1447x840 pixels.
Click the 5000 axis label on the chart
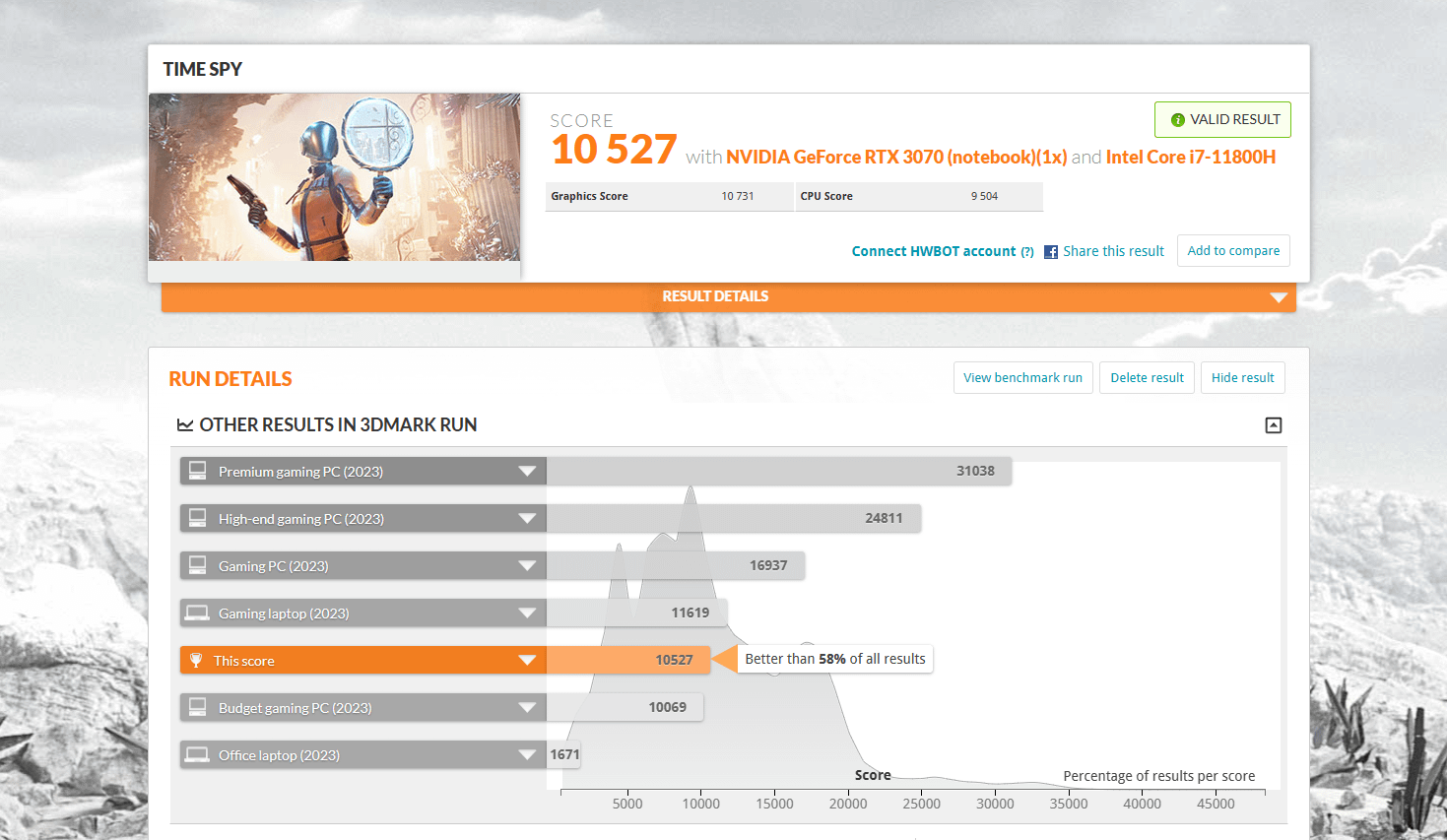tap(627, 804)
